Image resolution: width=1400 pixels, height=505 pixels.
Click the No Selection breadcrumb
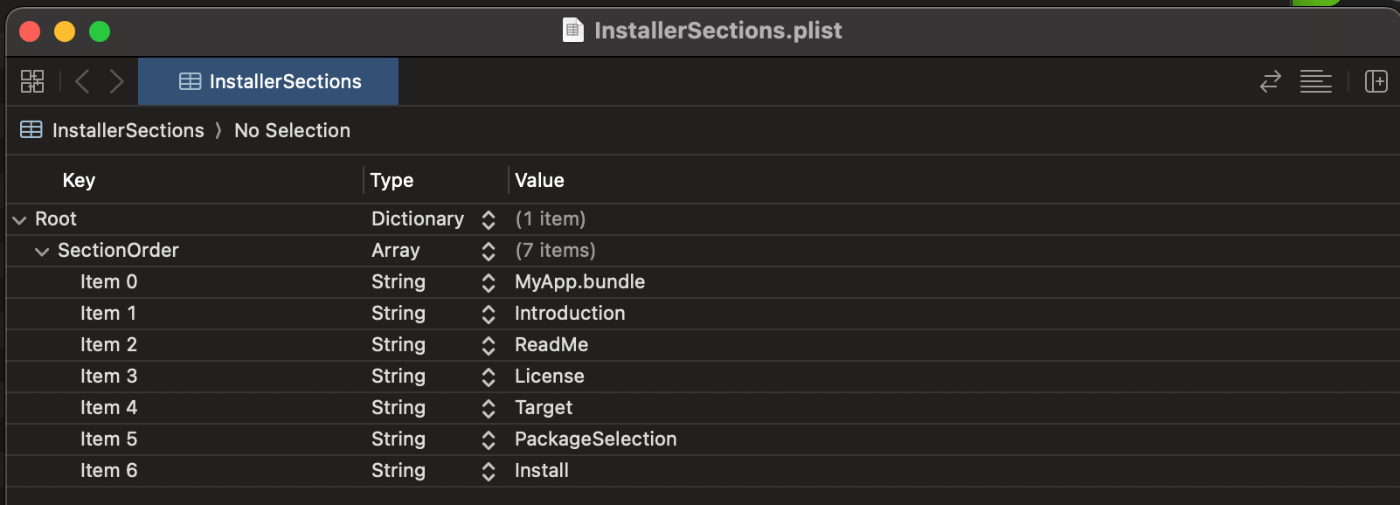[x=292, y=130]
